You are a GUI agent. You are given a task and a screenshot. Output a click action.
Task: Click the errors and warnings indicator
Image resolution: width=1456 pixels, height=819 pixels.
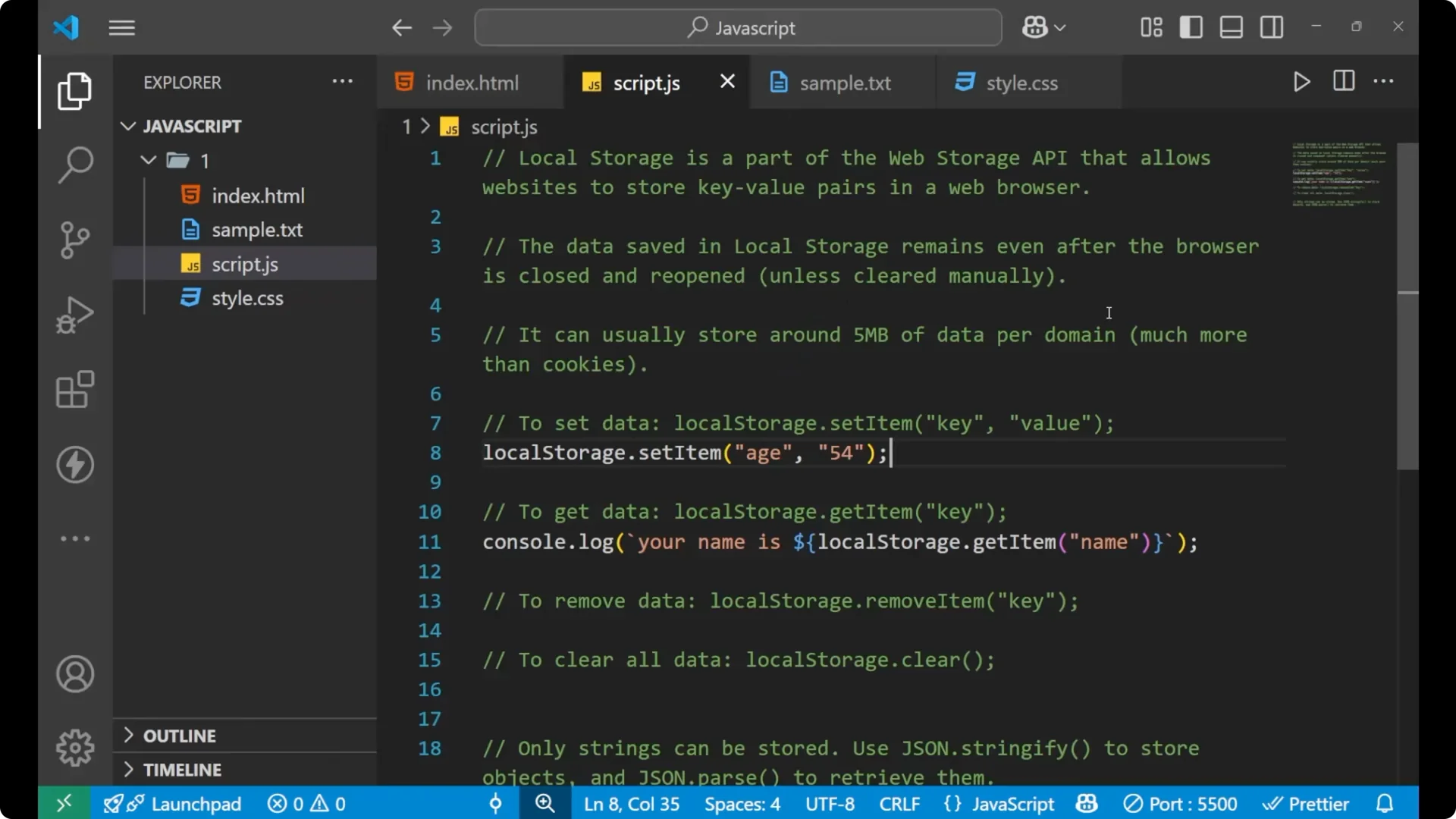tap(306, 803)
